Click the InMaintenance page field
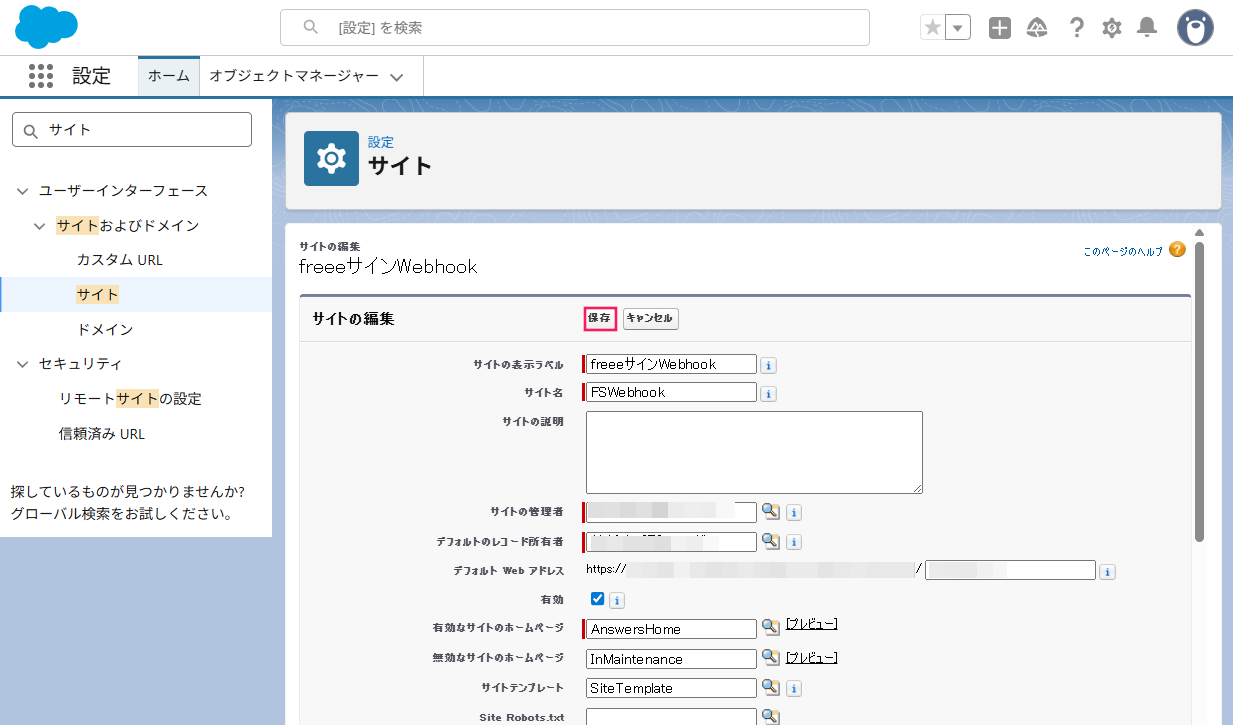Image resolution: width=1233 pixels, height=725 pixels. click(671, 659)
